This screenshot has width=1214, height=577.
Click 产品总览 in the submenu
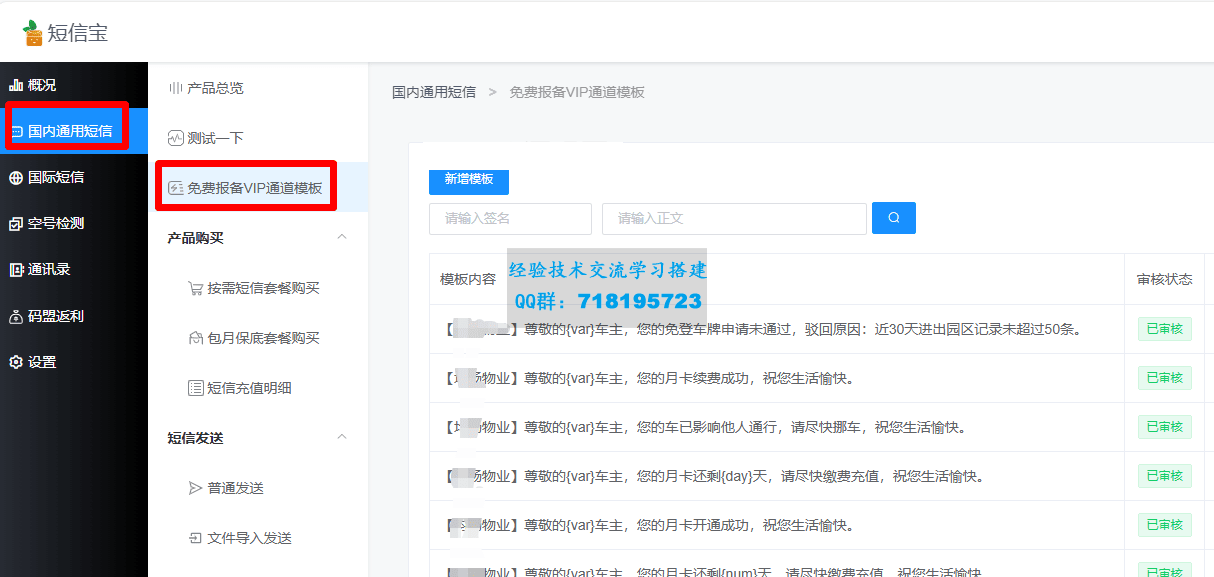coord(214,88)
